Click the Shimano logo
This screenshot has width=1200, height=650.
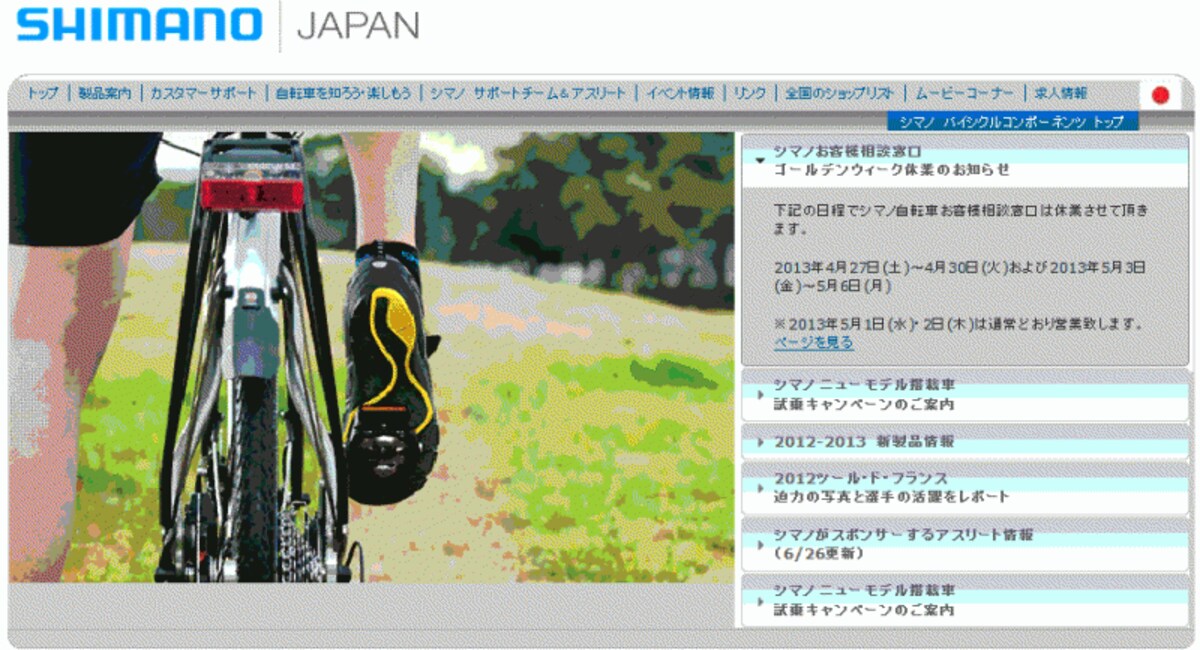[x=140, y=25]
